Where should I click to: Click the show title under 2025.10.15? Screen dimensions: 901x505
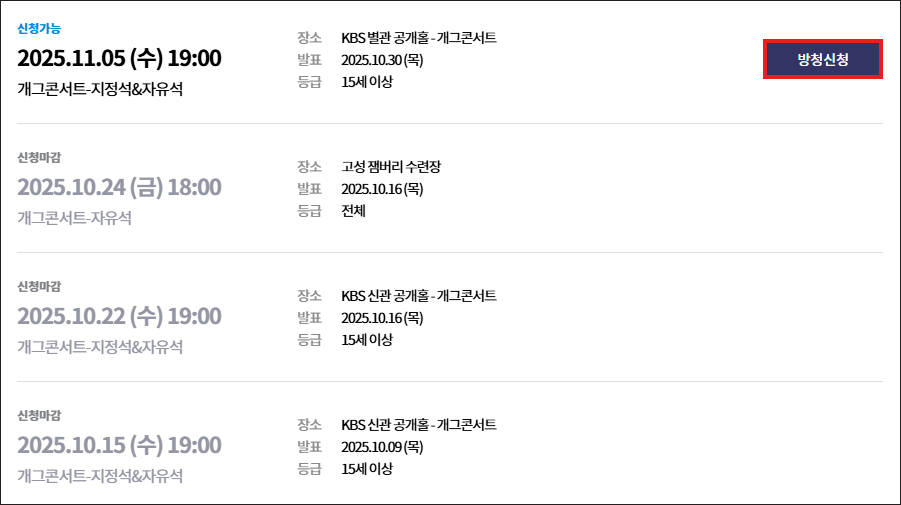point(100,476)
